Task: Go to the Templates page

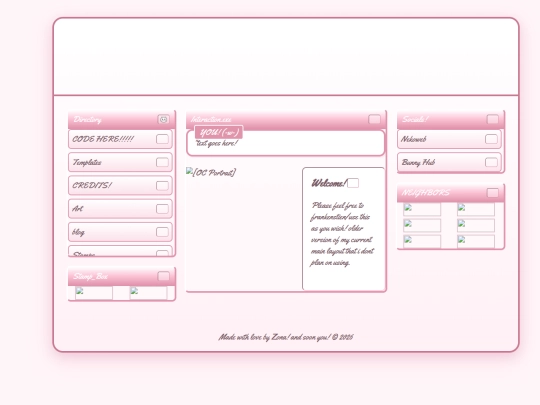Action: point(120,162)
